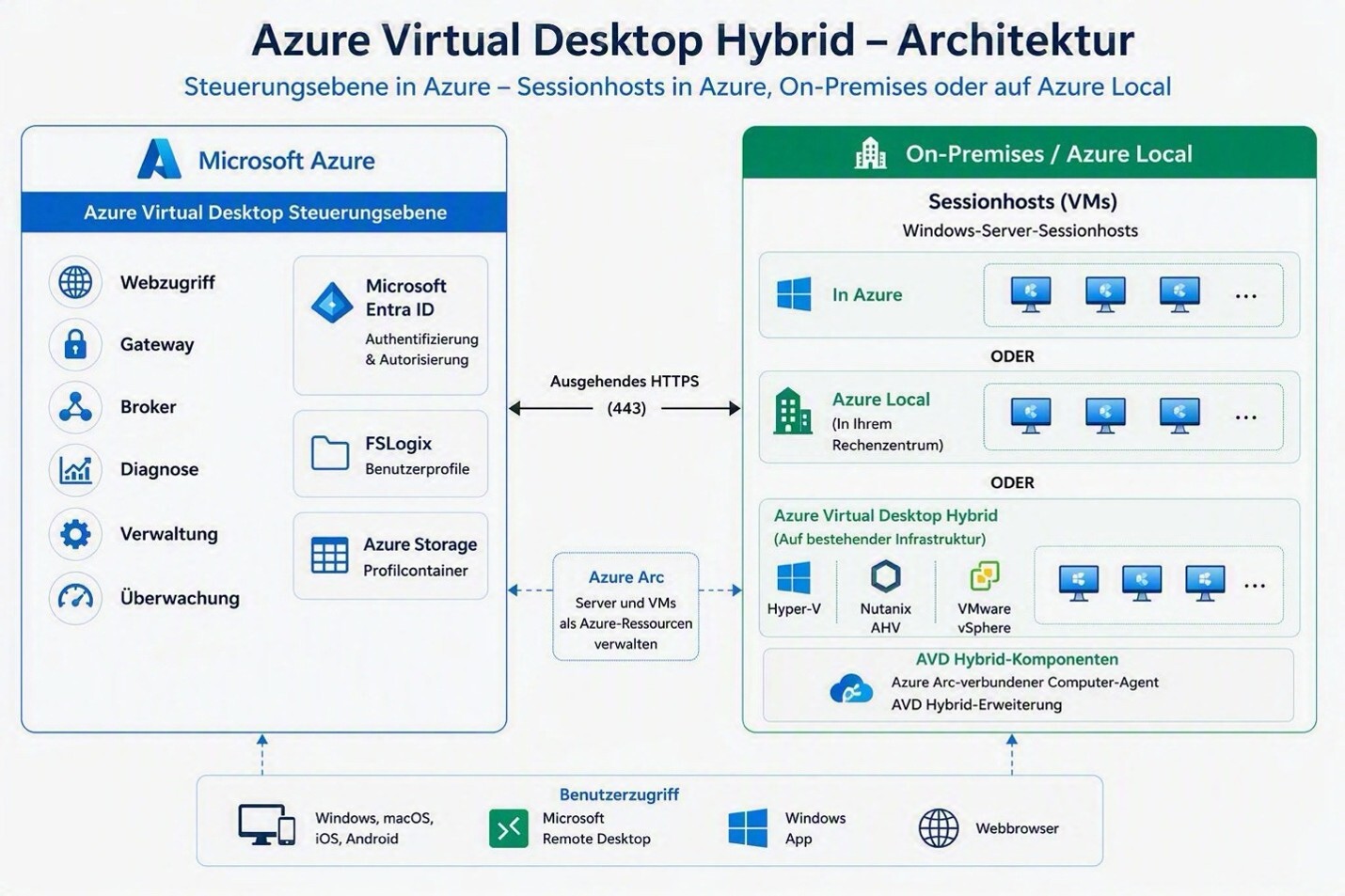
Task: Click the Benutzerzugriff heading
Action: click(619, 794)
